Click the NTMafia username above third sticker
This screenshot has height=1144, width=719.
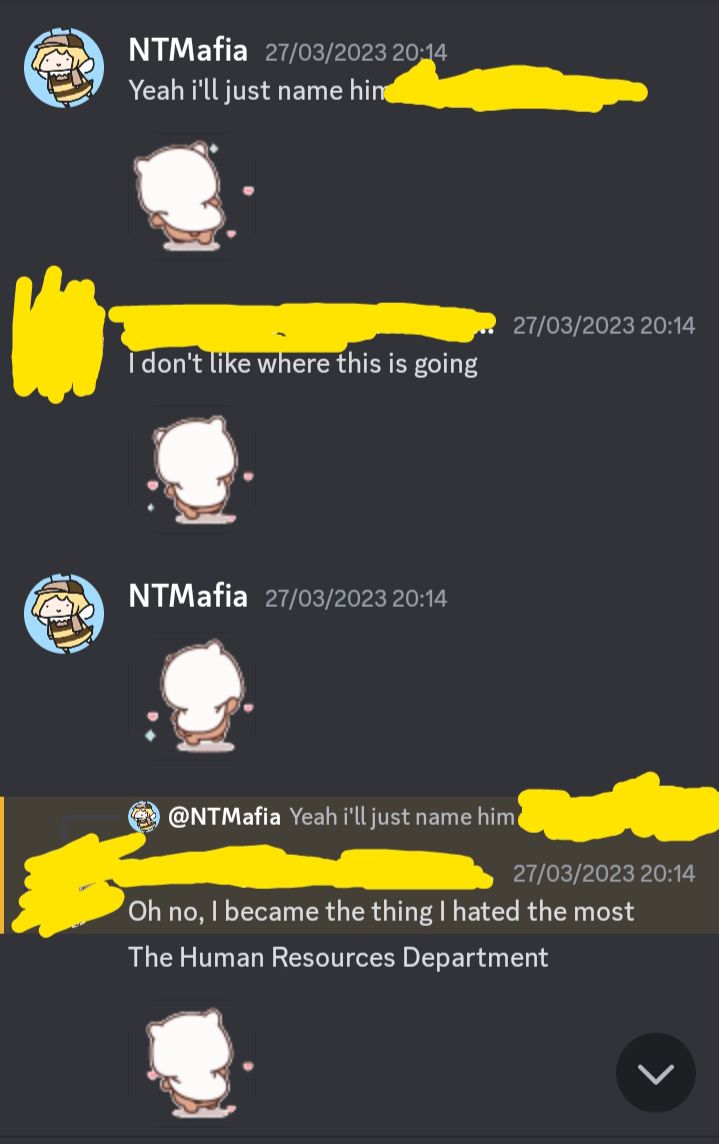tap(188, 596)
